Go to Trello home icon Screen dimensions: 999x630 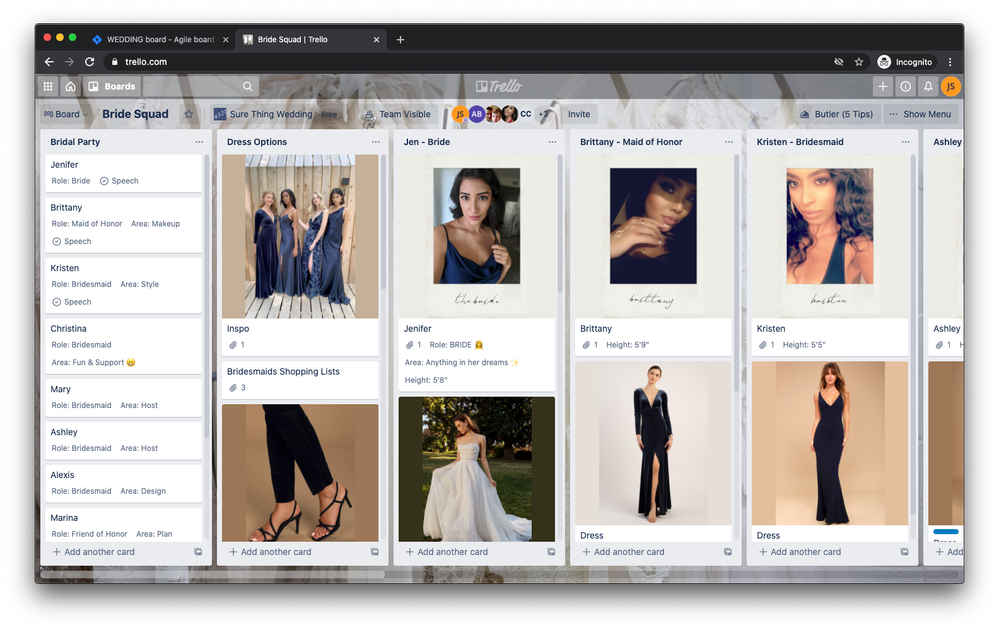pos(70,86)
